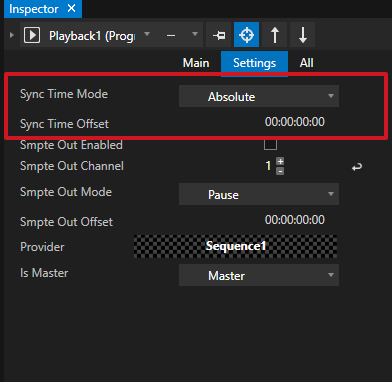This screenshot has height=382, width=392.
Task: Click the reset arrow for Smpte Out Channel
Action: (x=357, y=167)
